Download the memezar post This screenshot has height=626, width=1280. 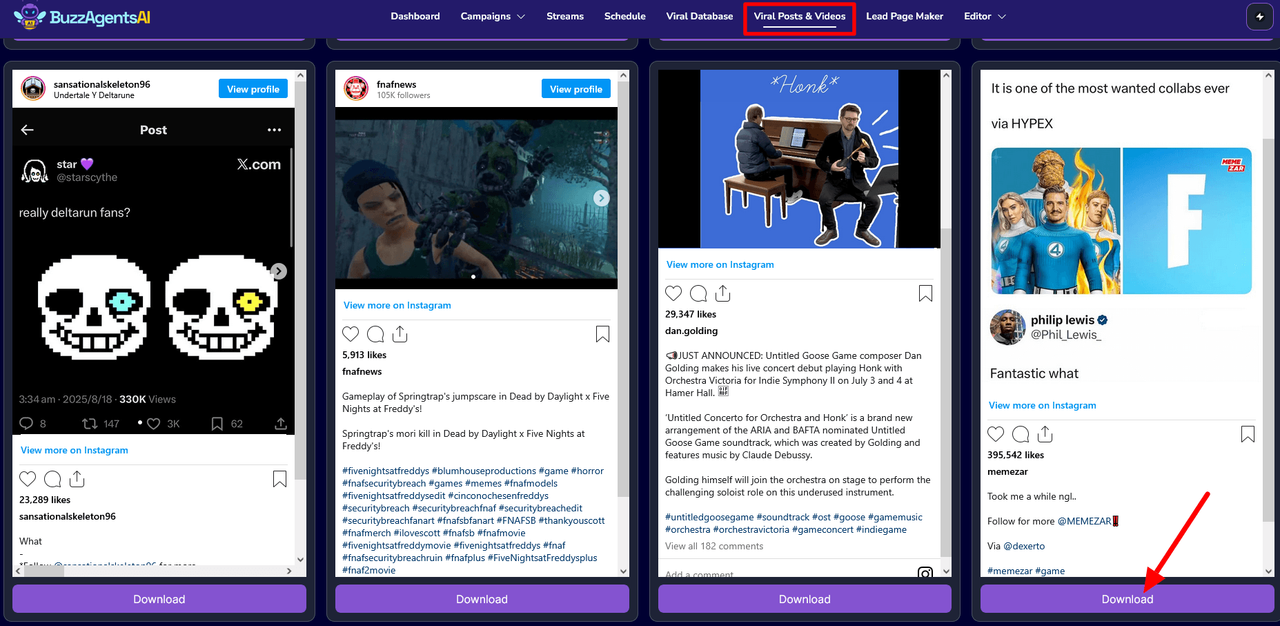tap(1127, 599)
